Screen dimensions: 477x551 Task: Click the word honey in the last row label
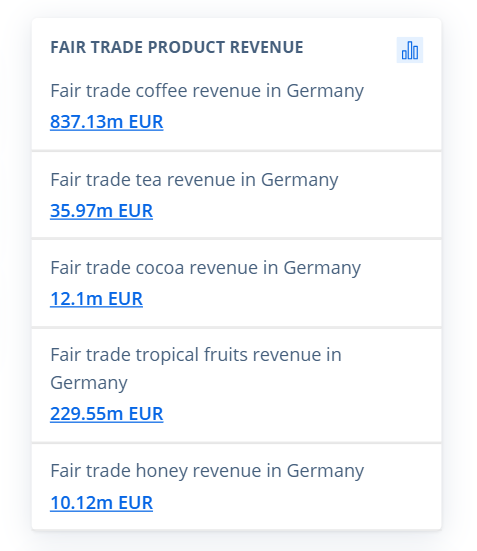point(162,471)
